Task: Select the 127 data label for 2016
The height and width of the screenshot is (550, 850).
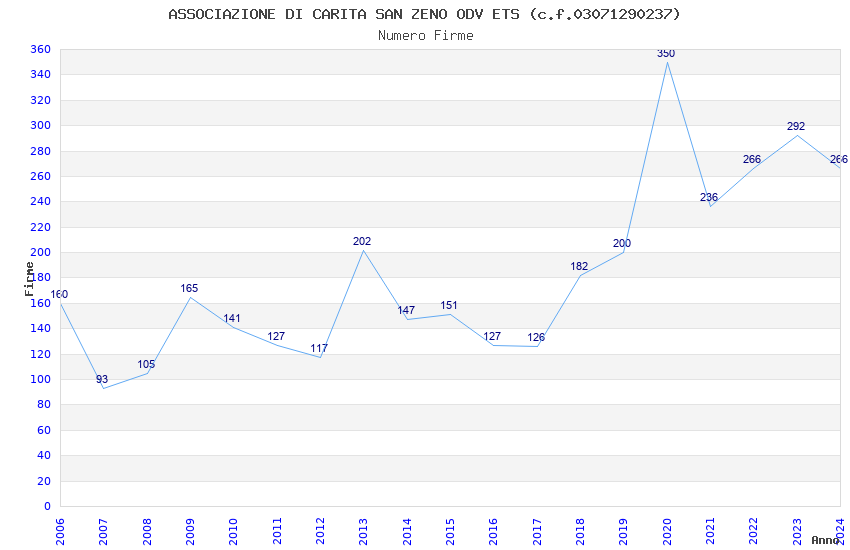Action: point(492,336)
